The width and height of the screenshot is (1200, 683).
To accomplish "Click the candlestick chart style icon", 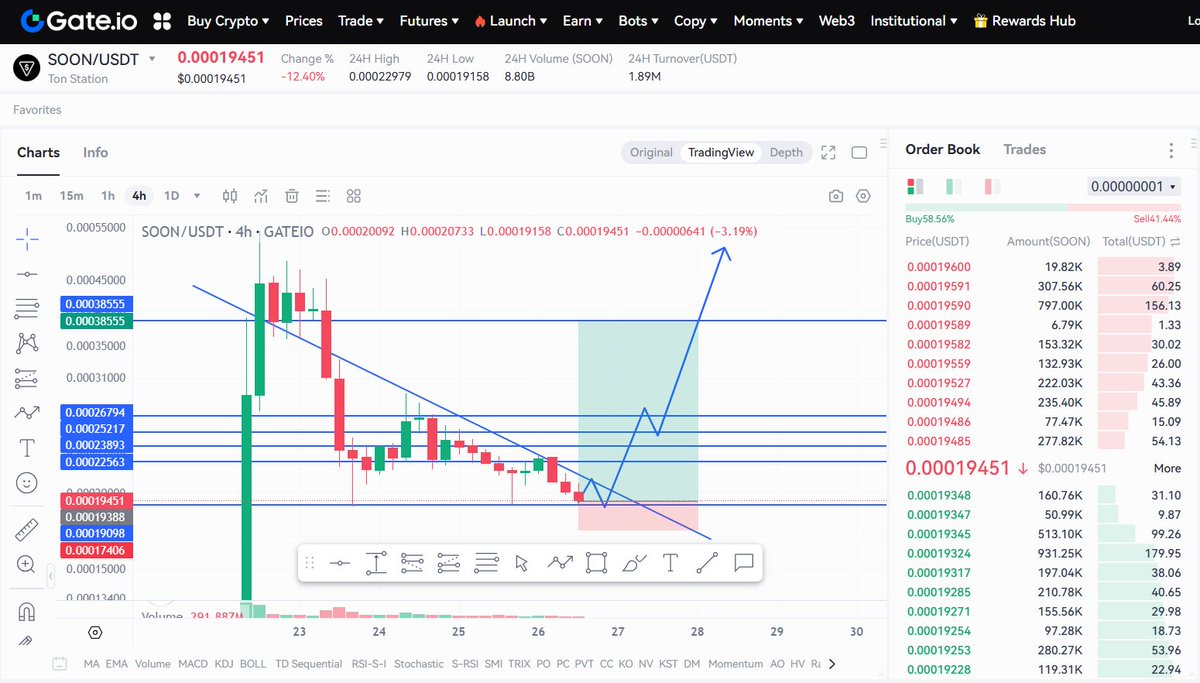I will coord(230,196).
